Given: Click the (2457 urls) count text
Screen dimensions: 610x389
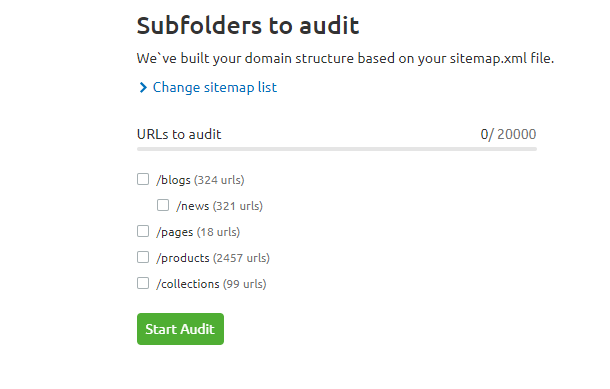Looking at the screenshot, I should click(241, 258).
